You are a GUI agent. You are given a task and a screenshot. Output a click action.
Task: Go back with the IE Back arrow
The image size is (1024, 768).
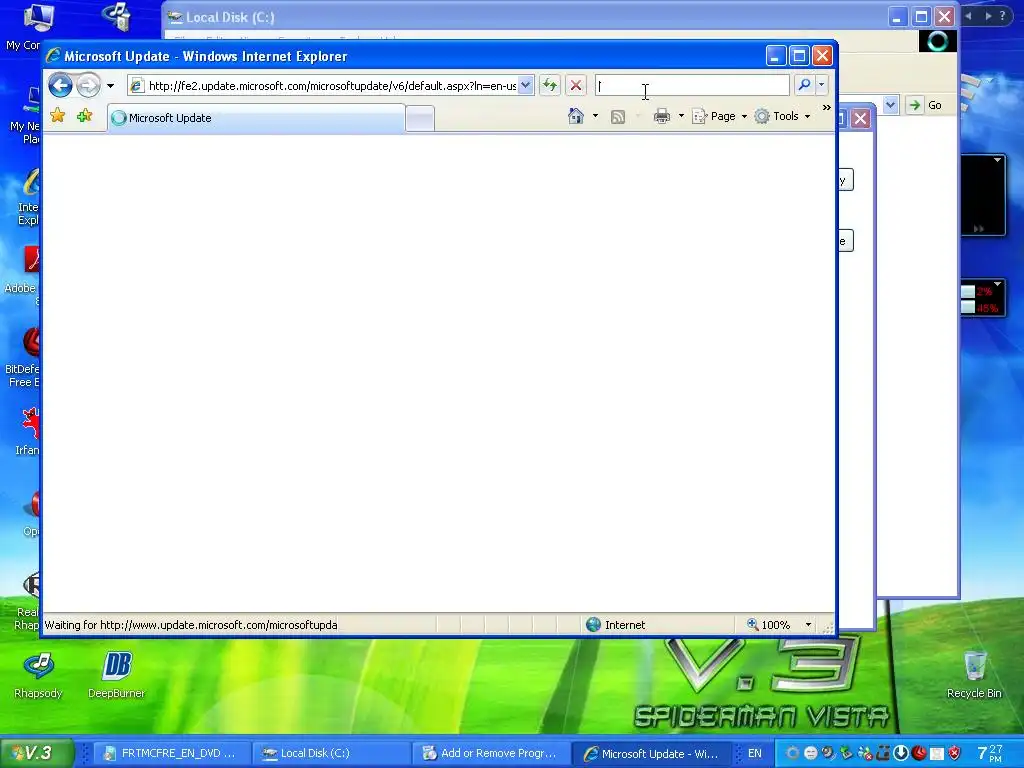[x=60, y=86]
